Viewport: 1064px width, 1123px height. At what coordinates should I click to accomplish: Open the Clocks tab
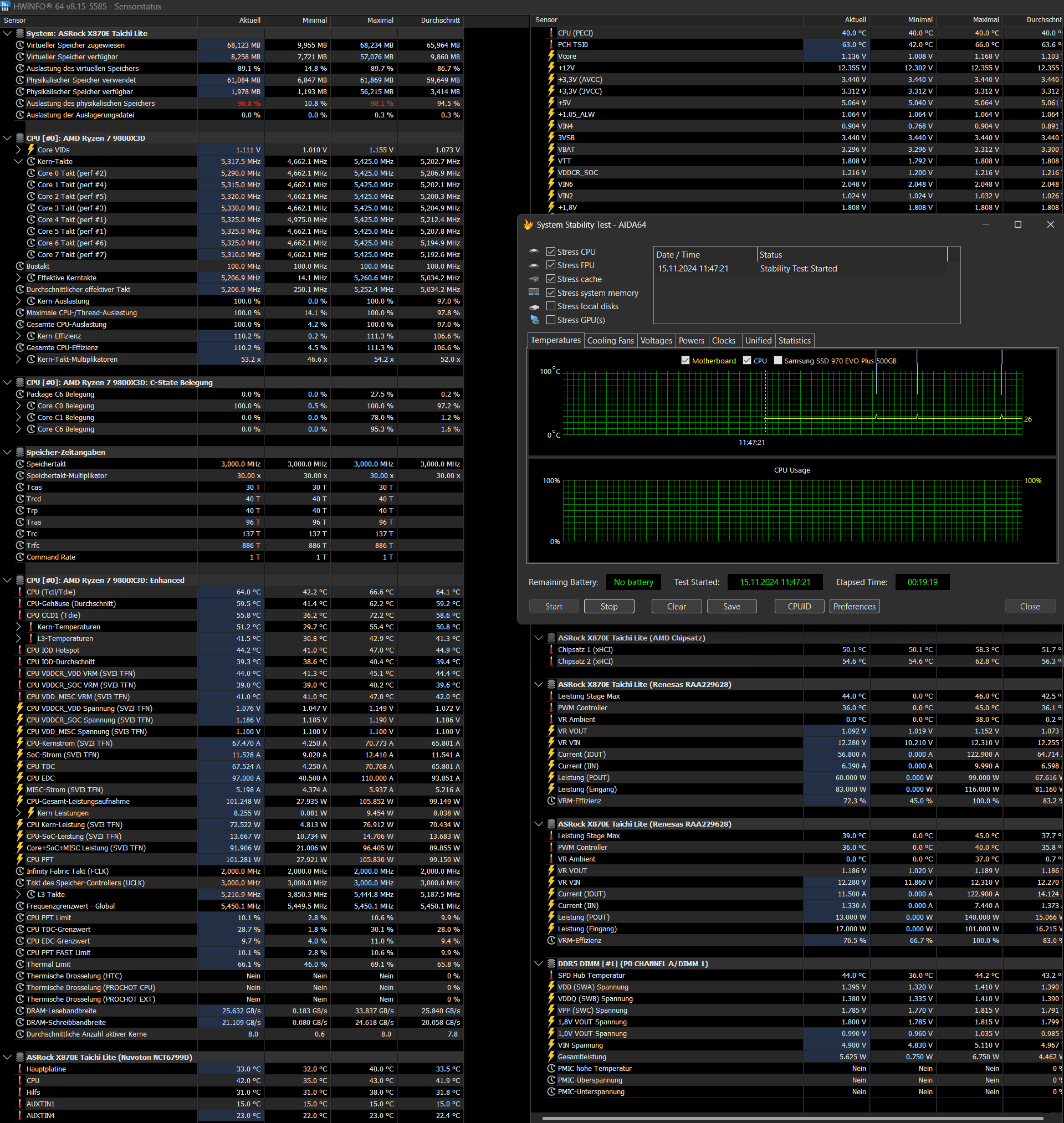pyautogui.click(x=724, y=341)
